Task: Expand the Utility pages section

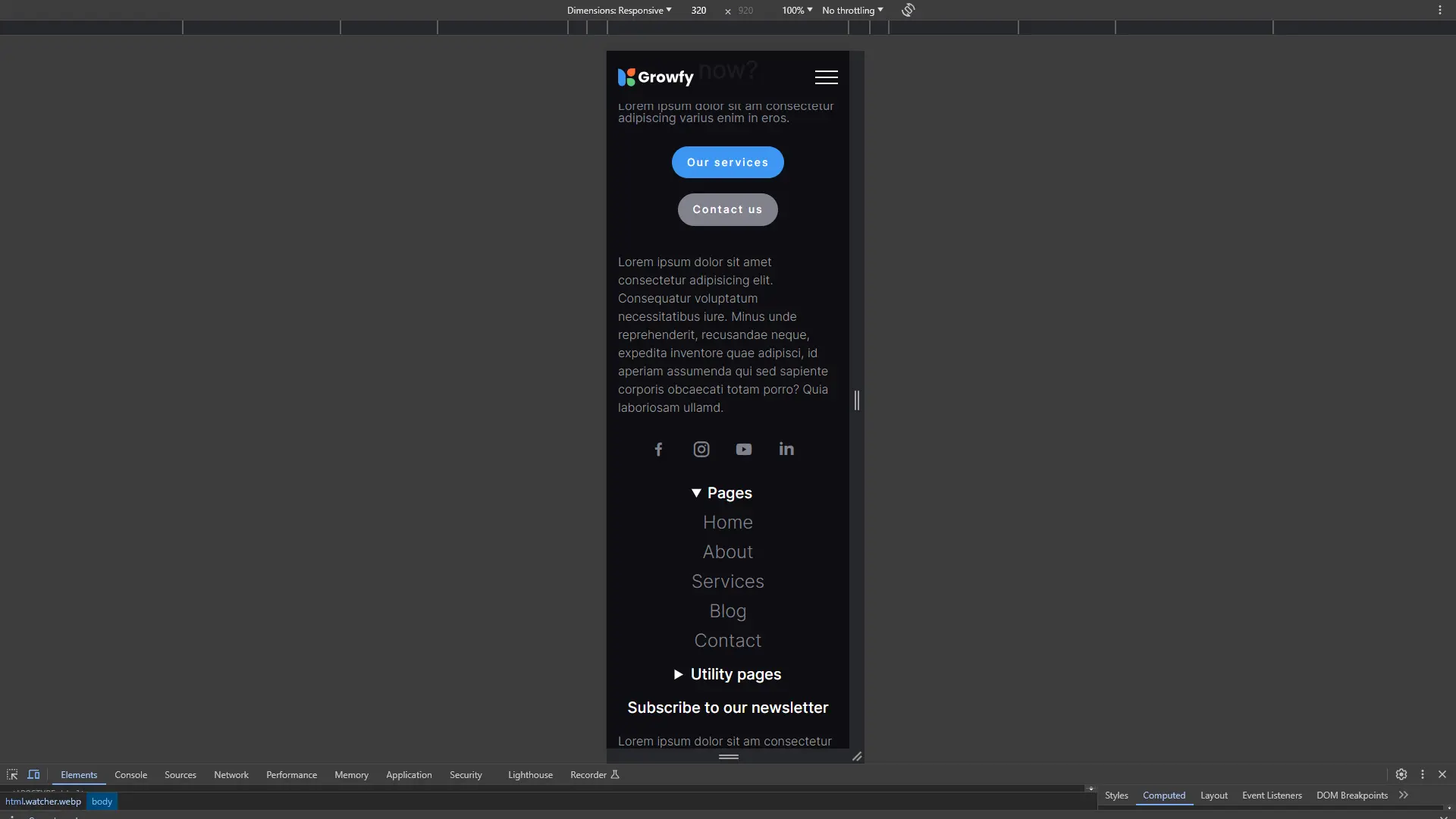Action: [x=728, y=674]
